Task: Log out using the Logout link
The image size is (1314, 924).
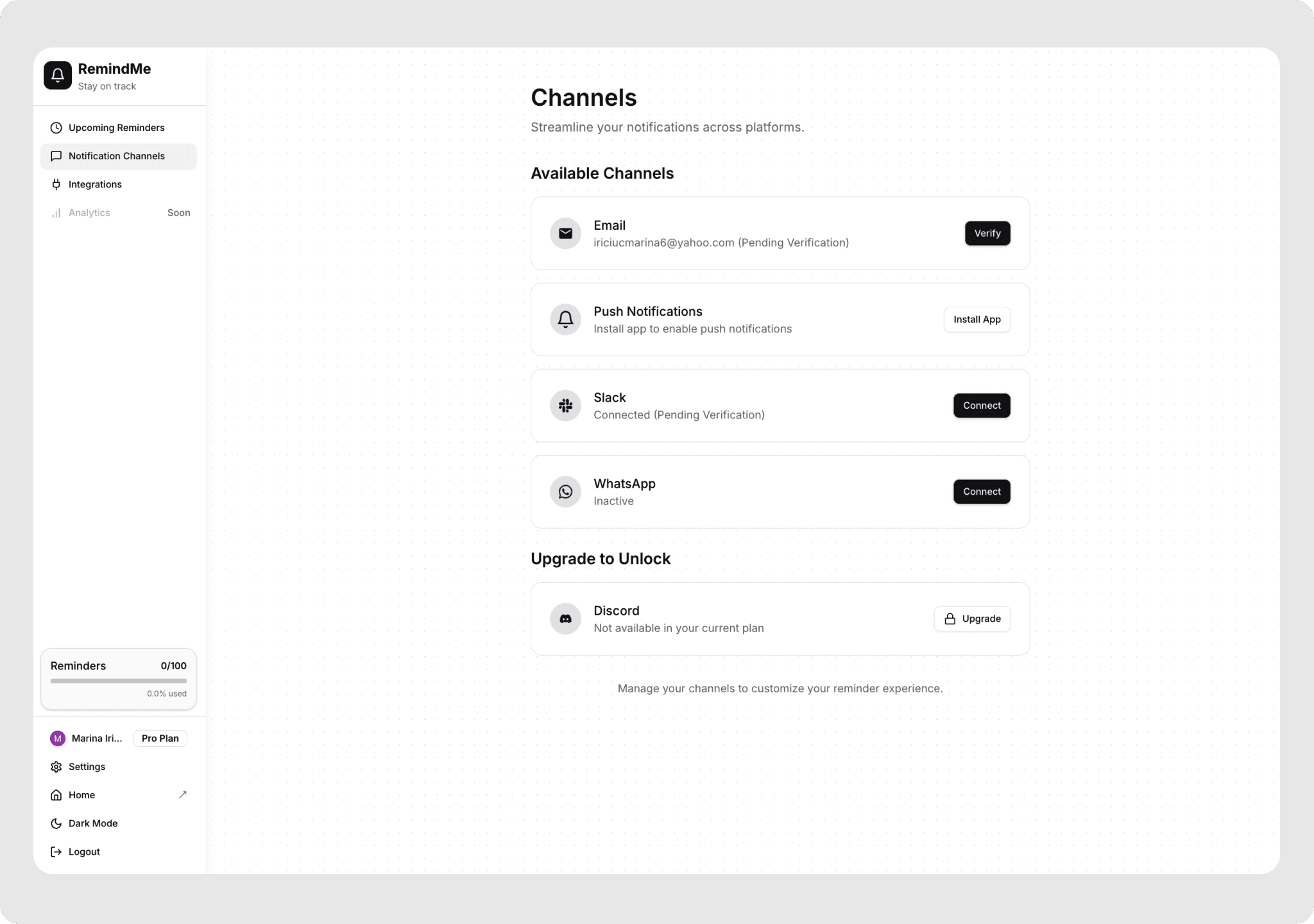Action: 83,851
